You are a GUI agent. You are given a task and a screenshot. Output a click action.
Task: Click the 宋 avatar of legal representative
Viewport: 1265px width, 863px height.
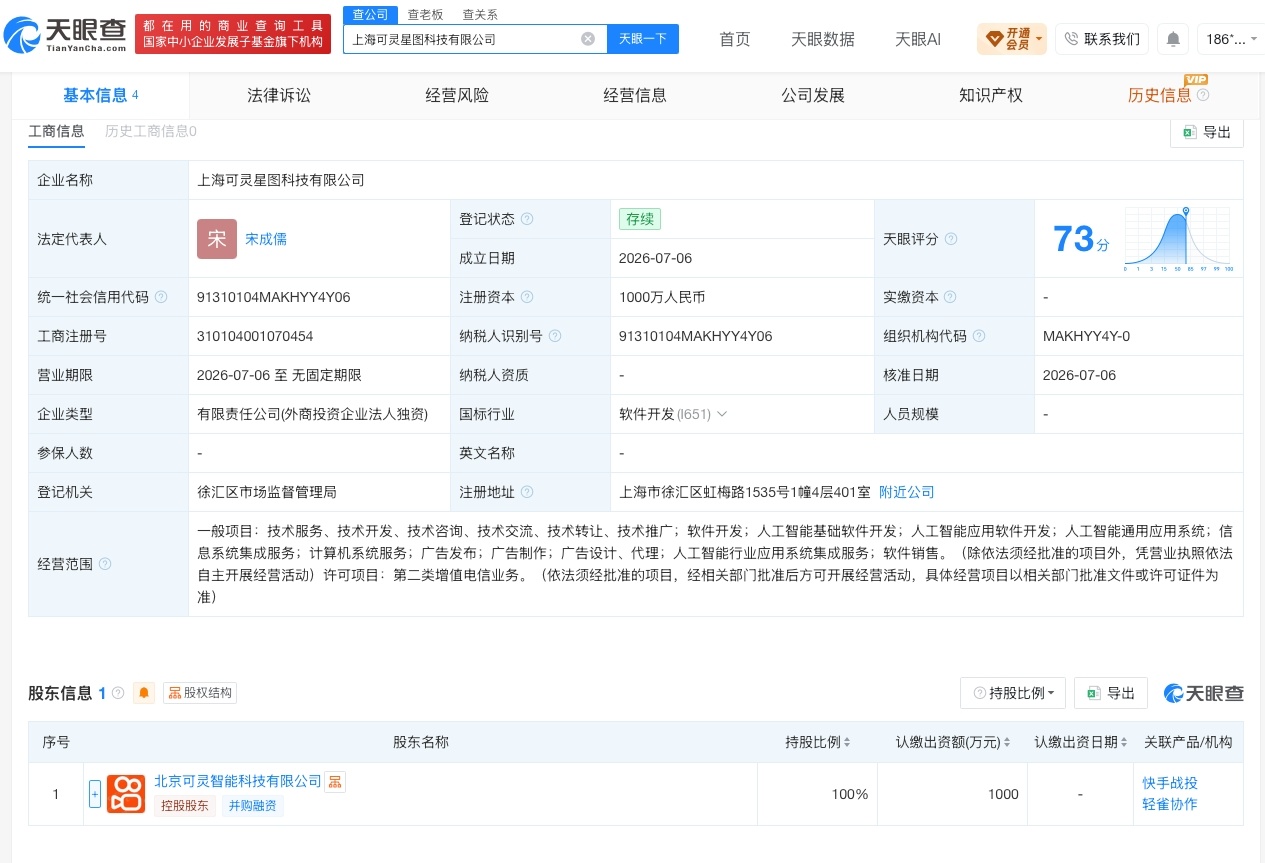click(217, 239)
